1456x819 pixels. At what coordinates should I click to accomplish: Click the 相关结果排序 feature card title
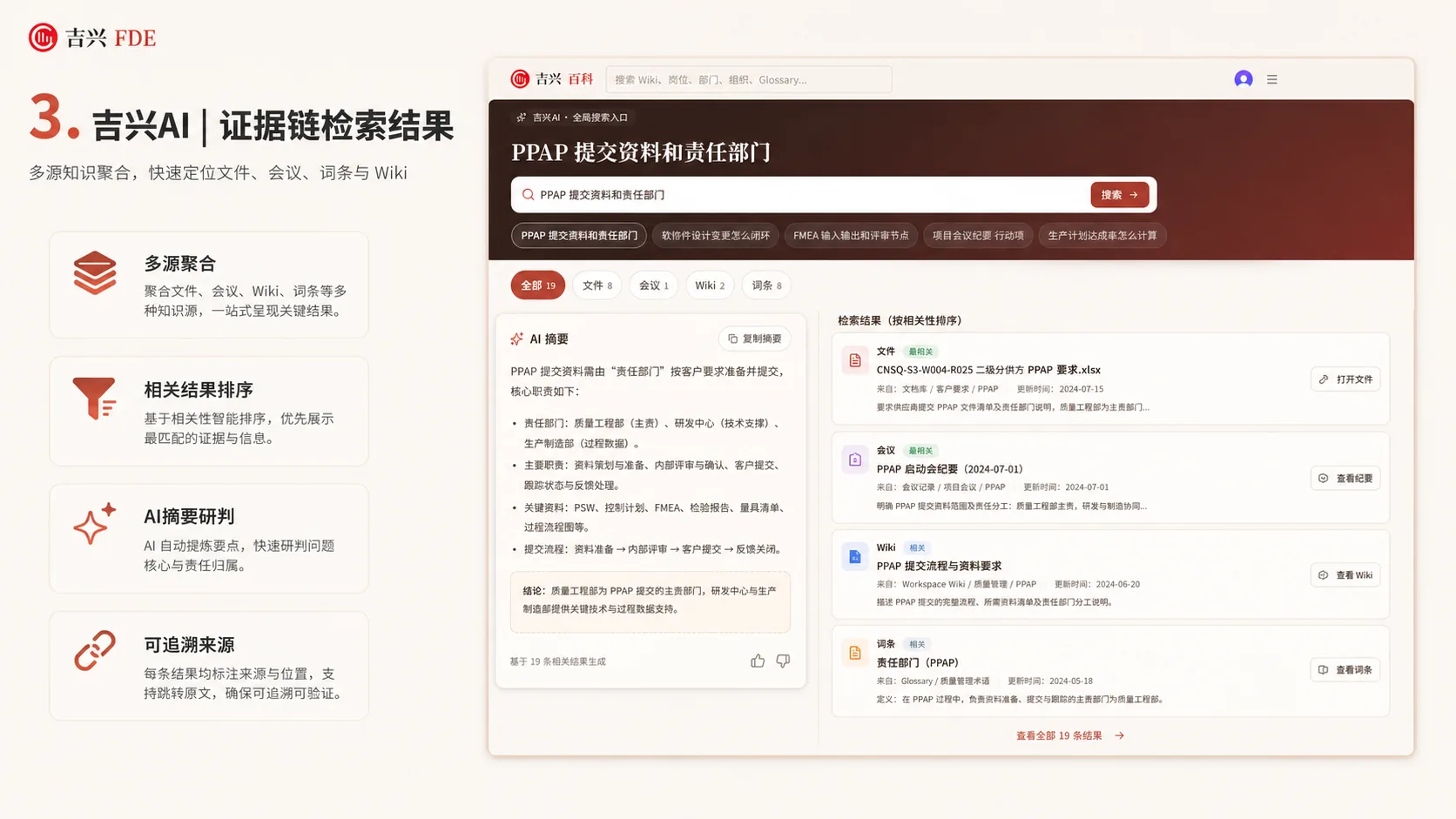pyautogui.click(x=199, y=390)
